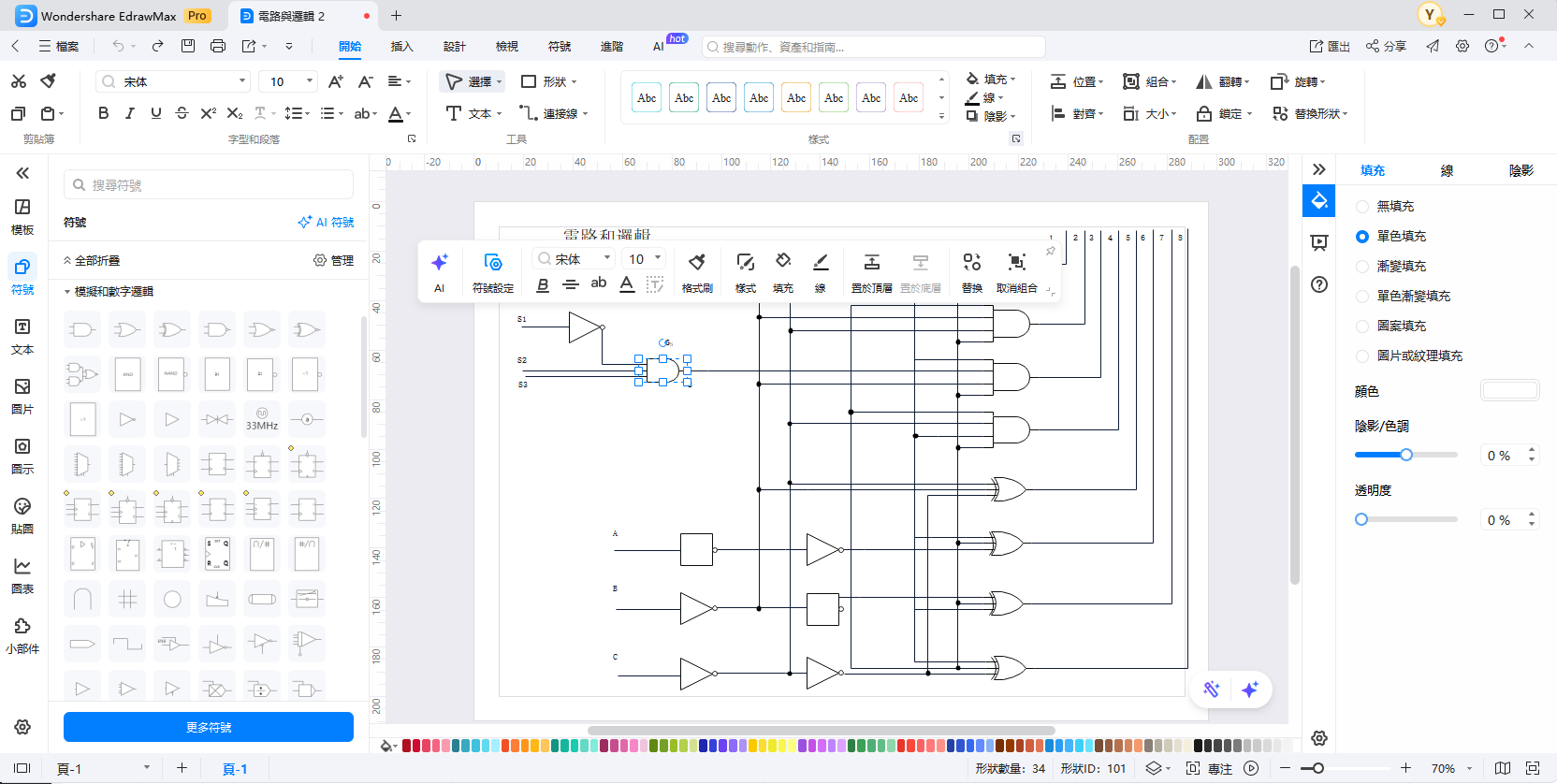Open the Templates panel in left sidebar
The height and width of the screenshot is (784, 1557).
(22, 216)
